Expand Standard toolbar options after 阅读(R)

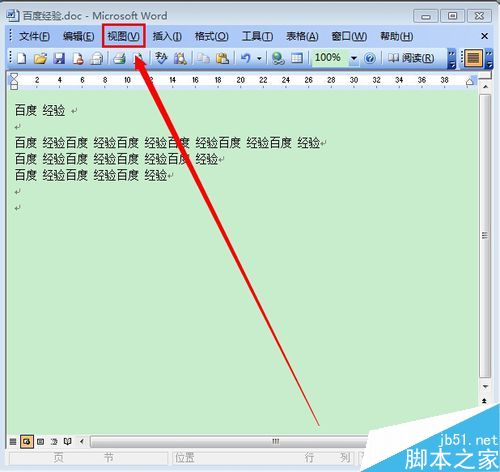point(452,59)
